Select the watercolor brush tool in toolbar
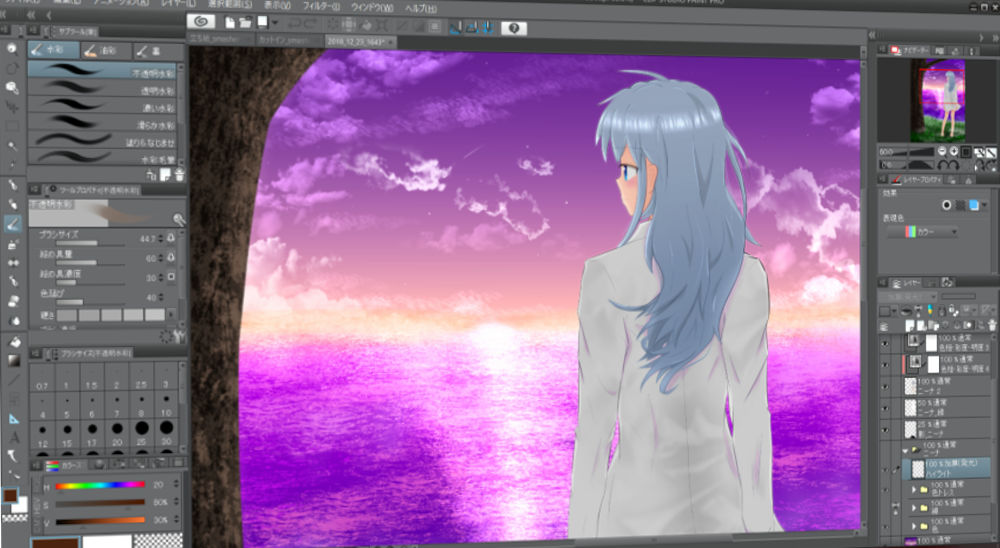The width and height of the screenshot is (1000, 548). pos(13,223)
